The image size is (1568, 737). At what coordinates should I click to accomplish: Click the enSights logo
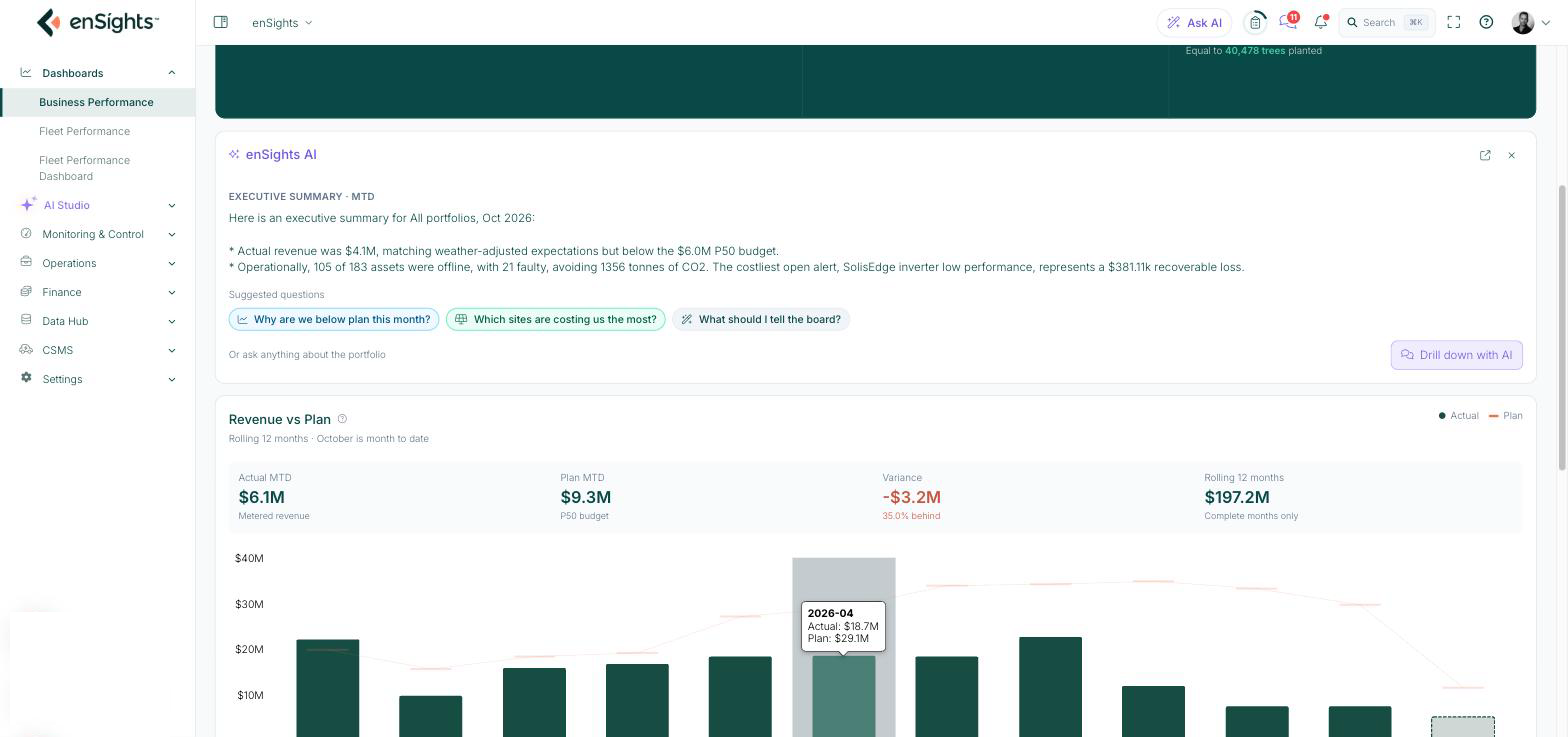click(x=97, y=22)
